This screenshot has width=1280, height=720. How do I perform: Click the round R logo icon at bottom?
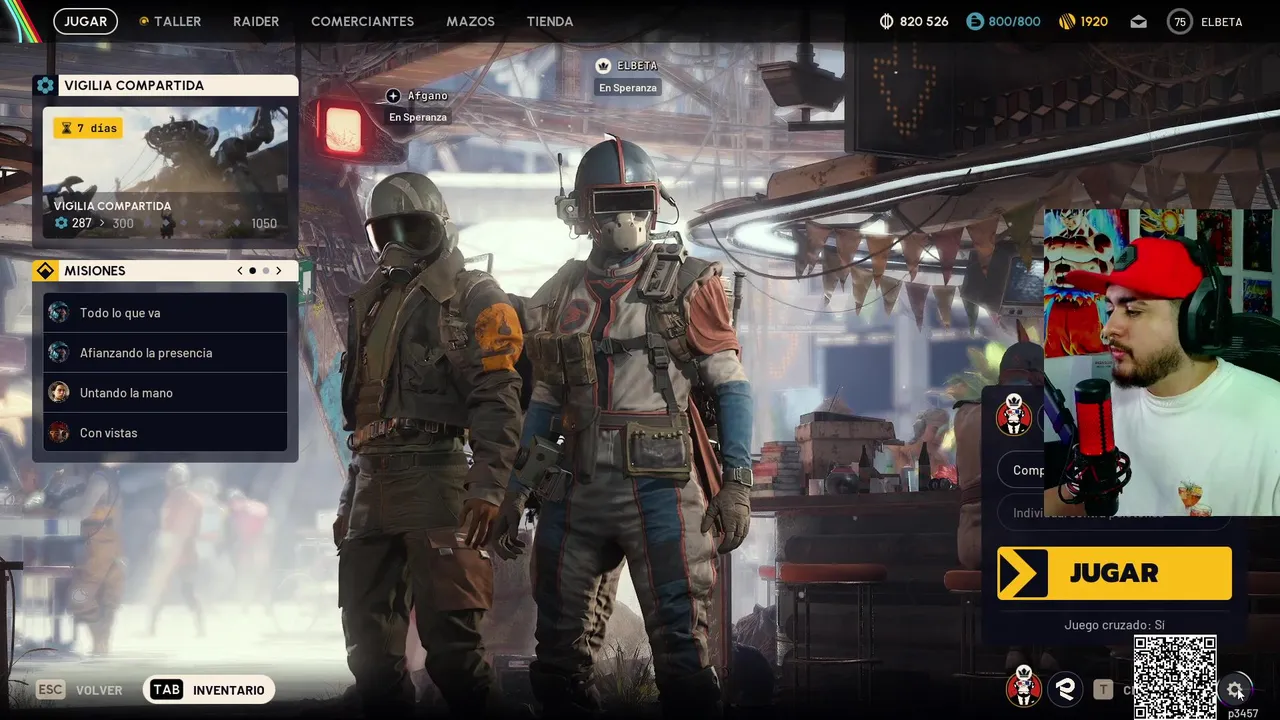click(1066, 689)
